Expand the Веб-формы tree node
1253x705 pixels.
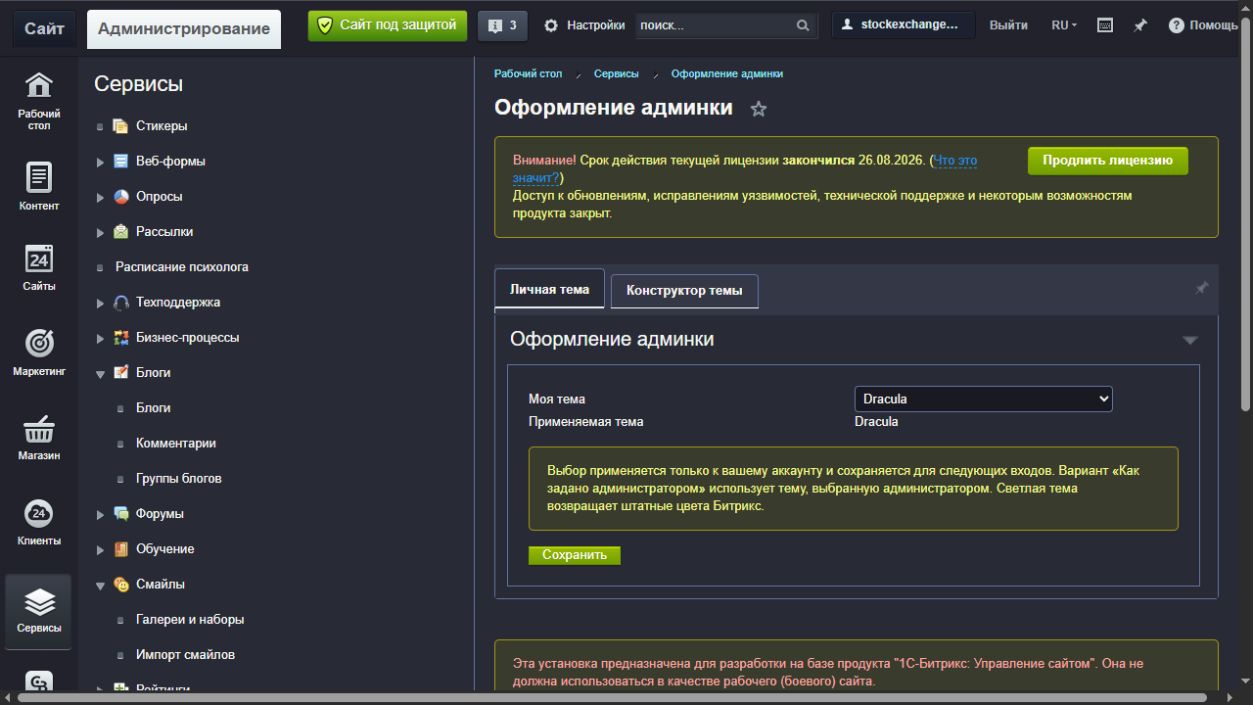pyautogui.click(x=100, y=162)
